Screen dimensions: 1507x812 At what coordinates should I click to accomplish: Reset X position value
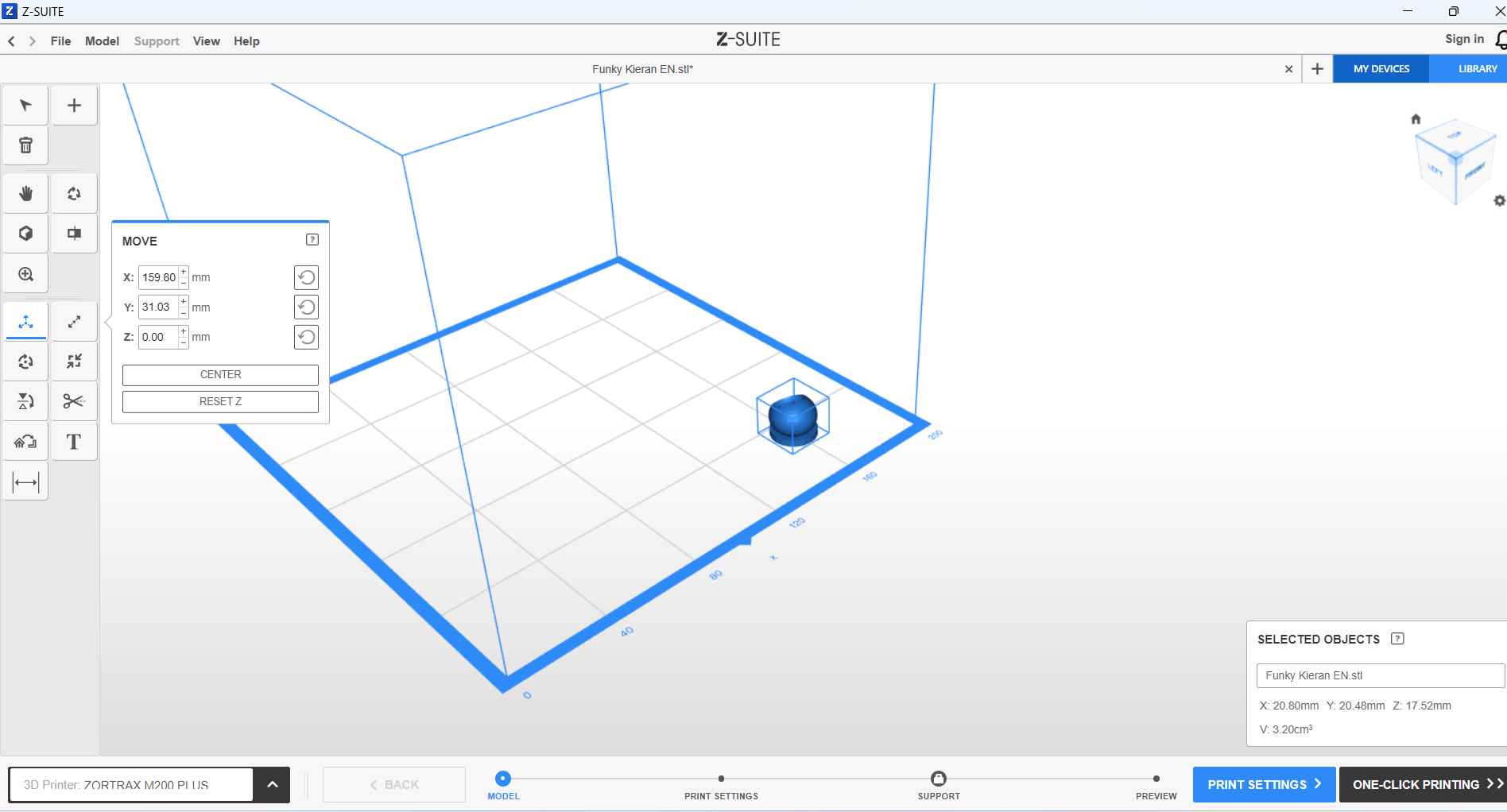pos(306,277)
